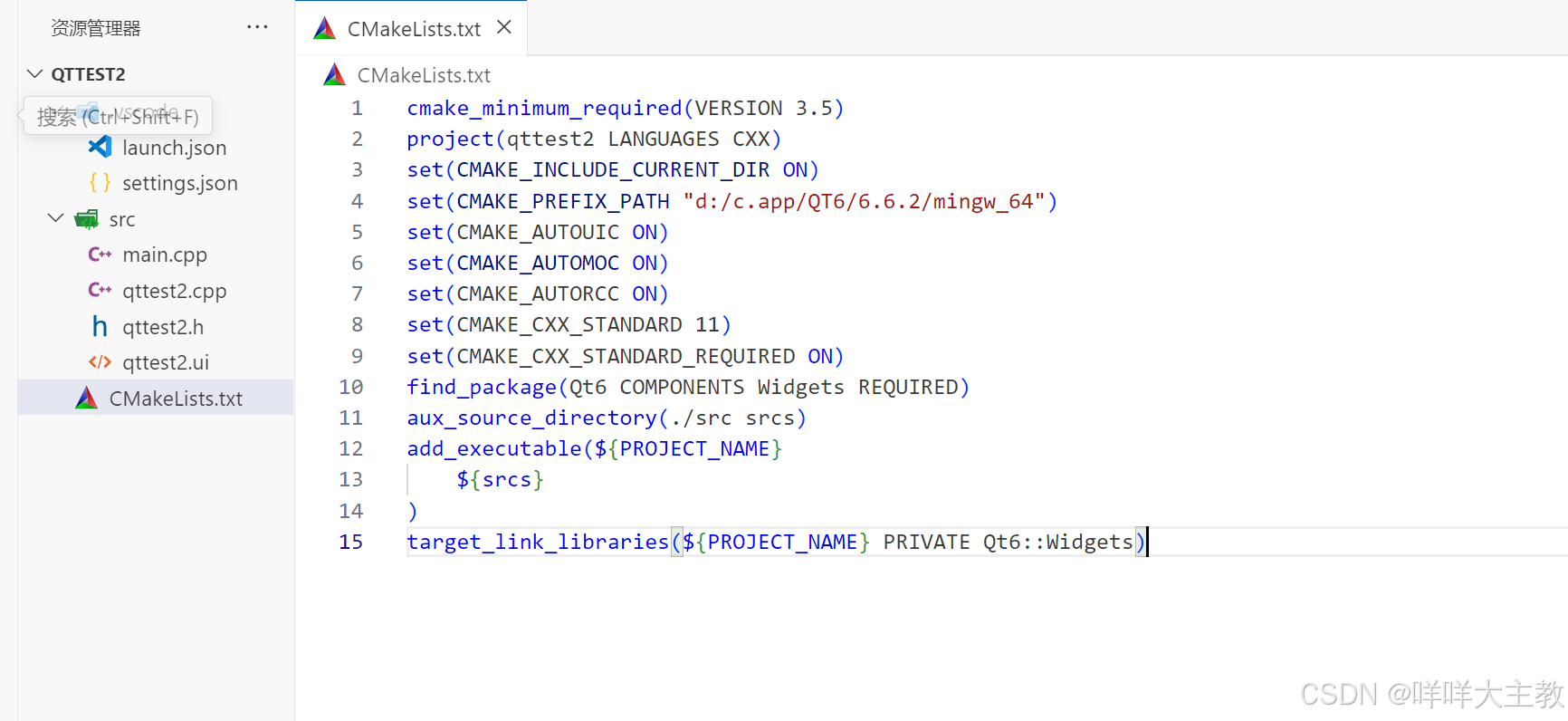Click CMAKE_AUTOMOC in line 6

(x=538, y=263)
